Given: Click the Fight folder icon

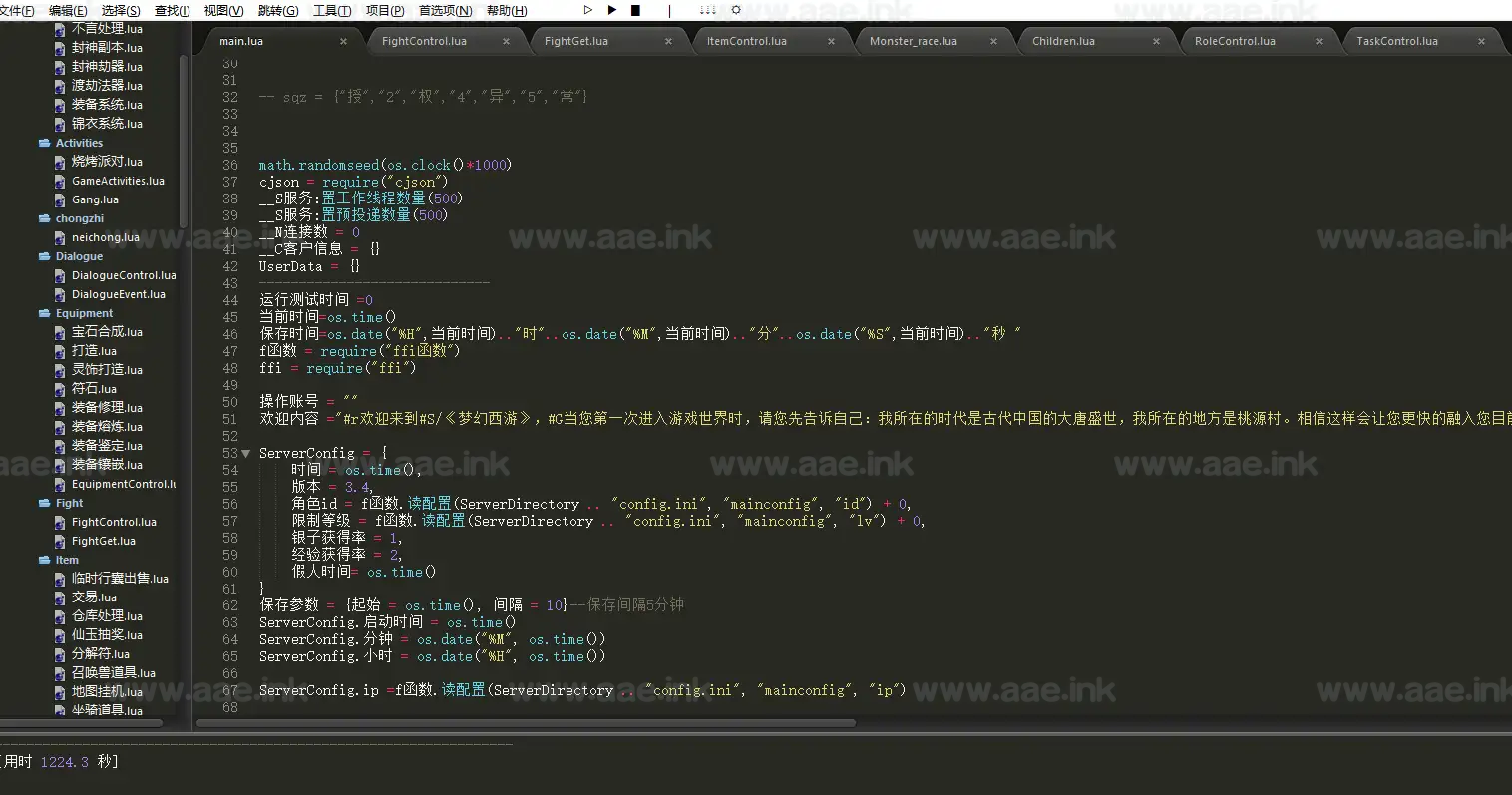Looking at the screenshot, I should pyautogui.click(x=45, y=503).
